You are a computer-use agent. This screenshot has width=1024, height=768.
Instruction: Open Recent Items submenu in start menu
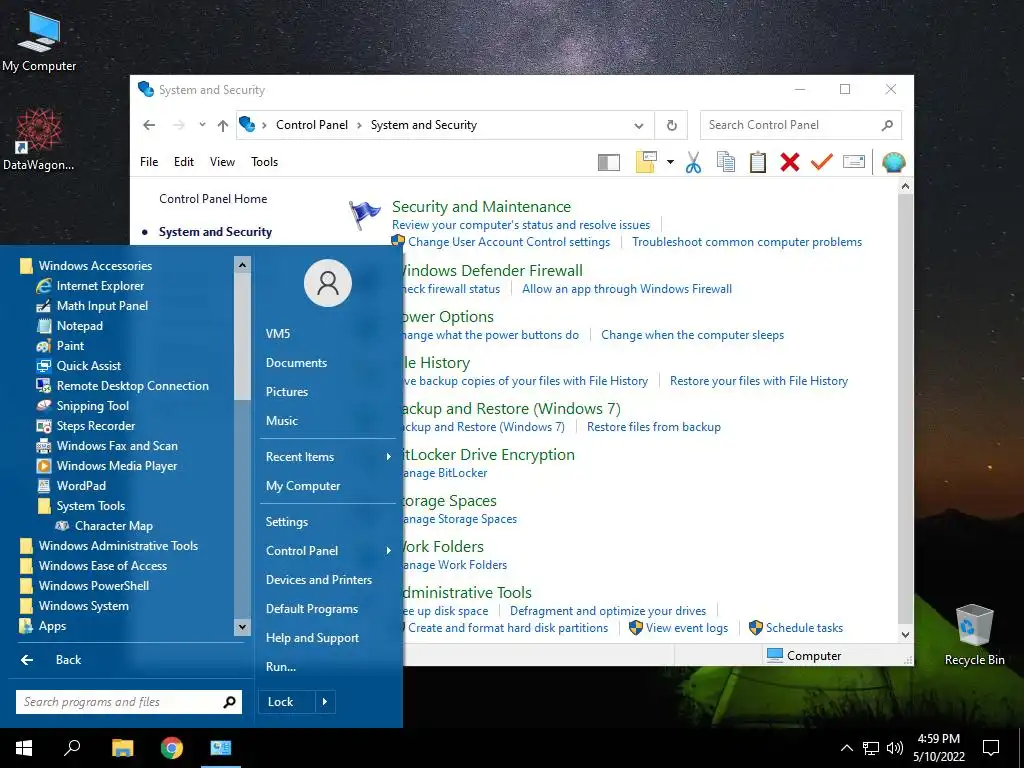(328, 456)
